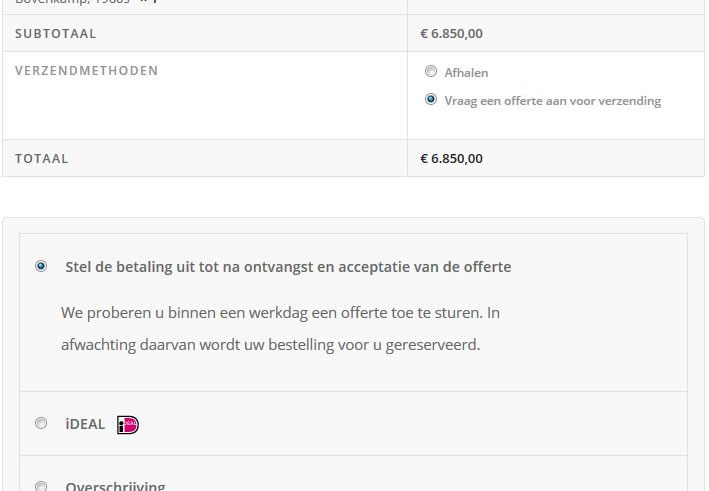Click the 'Overschrijving' text label
This screenshot has width=709, height=491.
click(115, 486)
